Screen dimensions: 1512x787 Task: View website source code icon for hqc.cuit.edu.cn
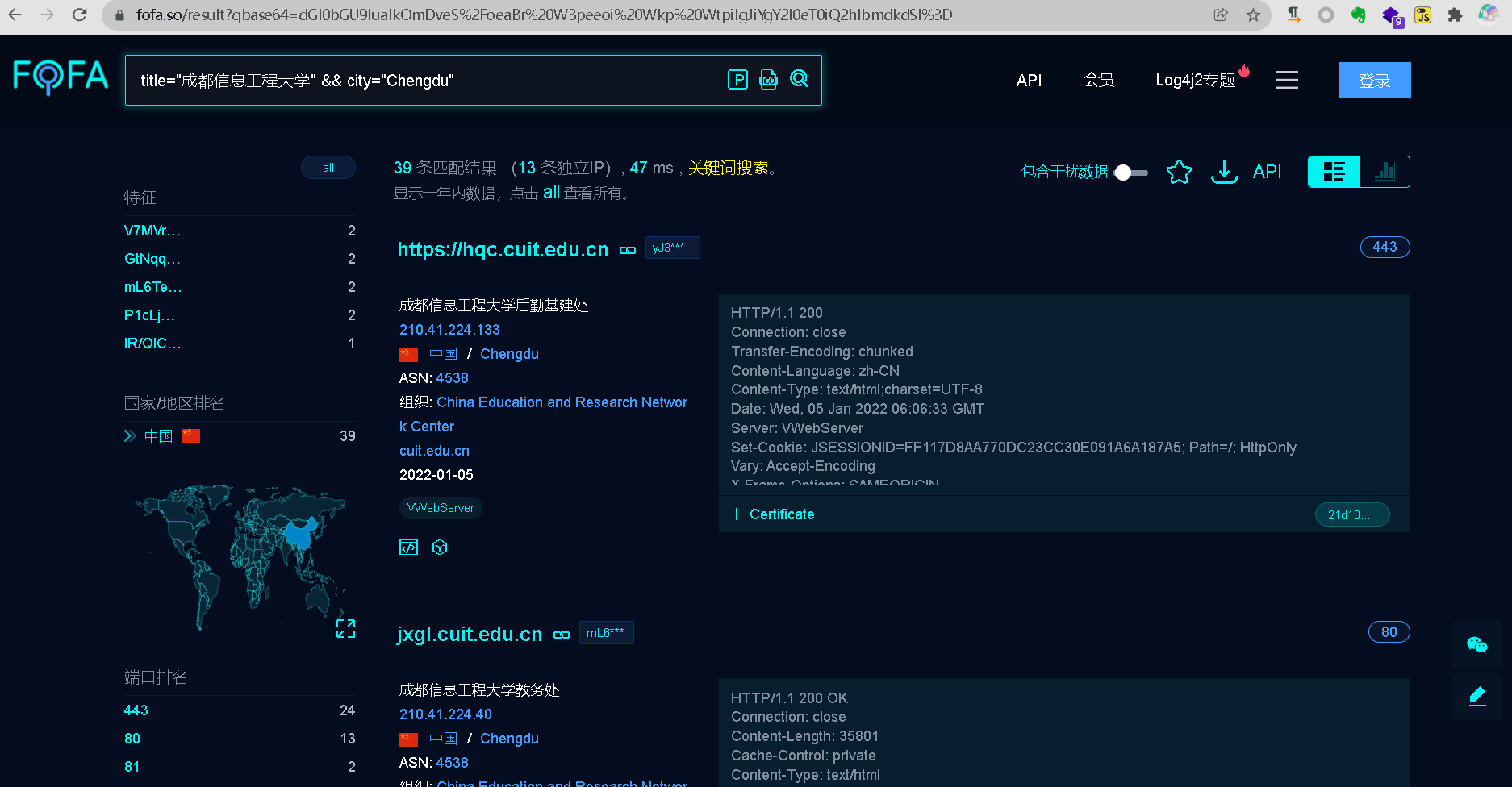[409, 548]
